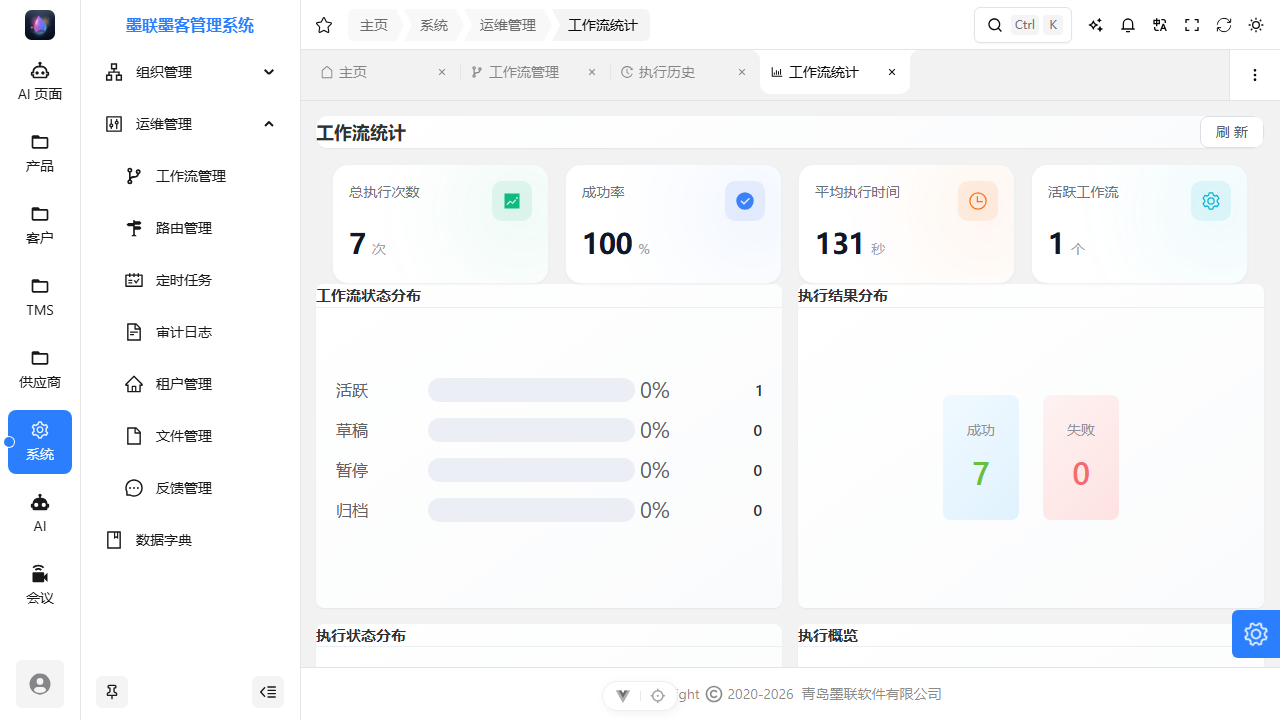1280x720 pixels.
Task: Open 反馈管理 in the side menu
Action: [190, 488]
